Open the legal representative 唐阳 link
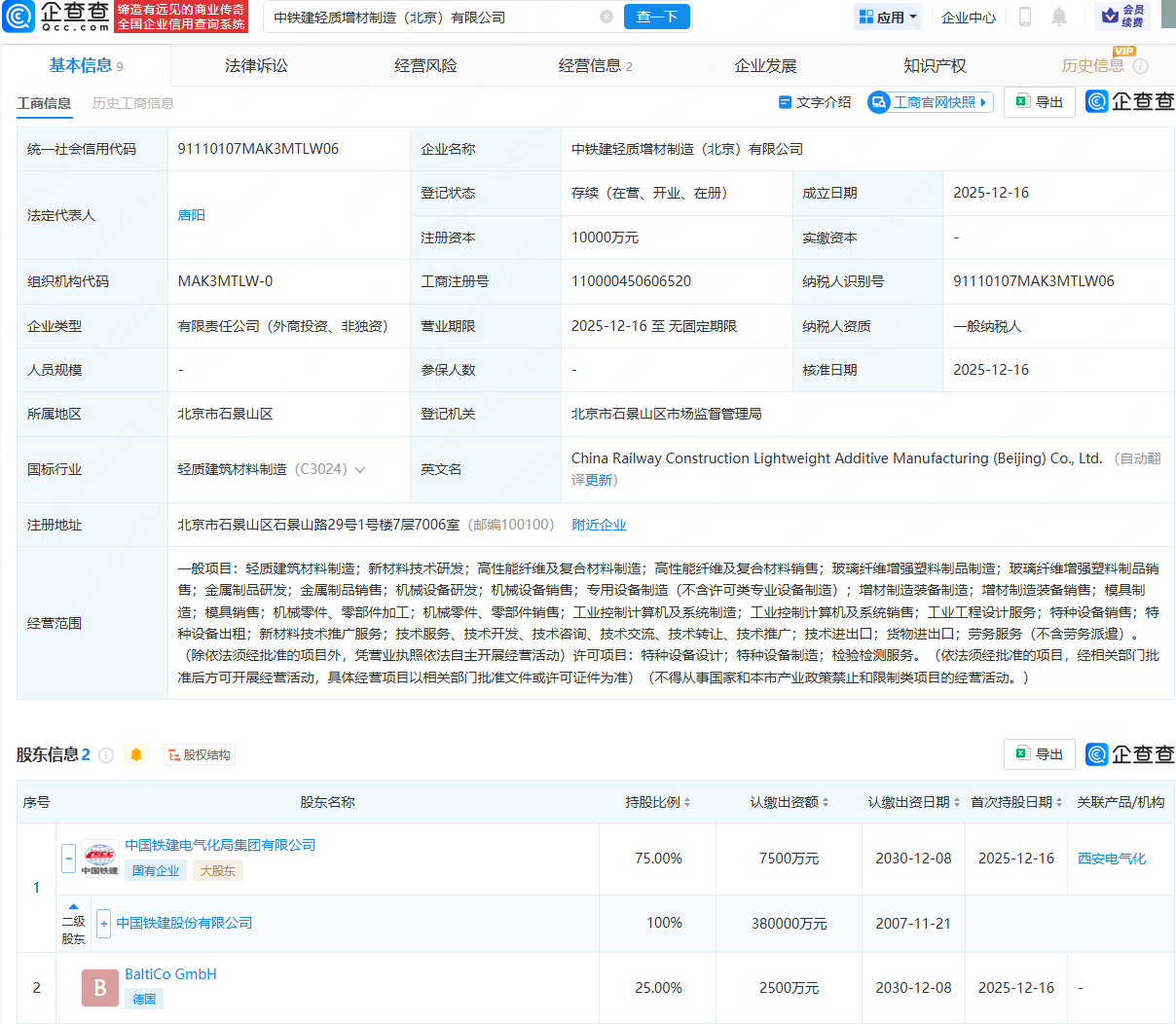This screenshot has width=1176, height=1024. 191,215
